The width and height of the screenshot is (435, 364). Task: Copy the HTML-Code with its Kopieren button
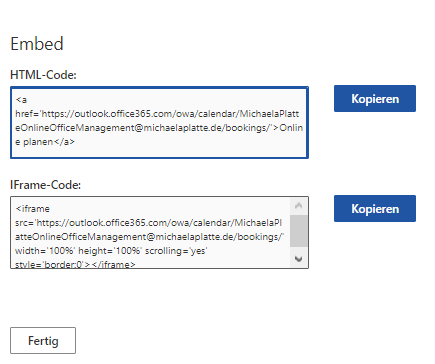tap(375, 98)
